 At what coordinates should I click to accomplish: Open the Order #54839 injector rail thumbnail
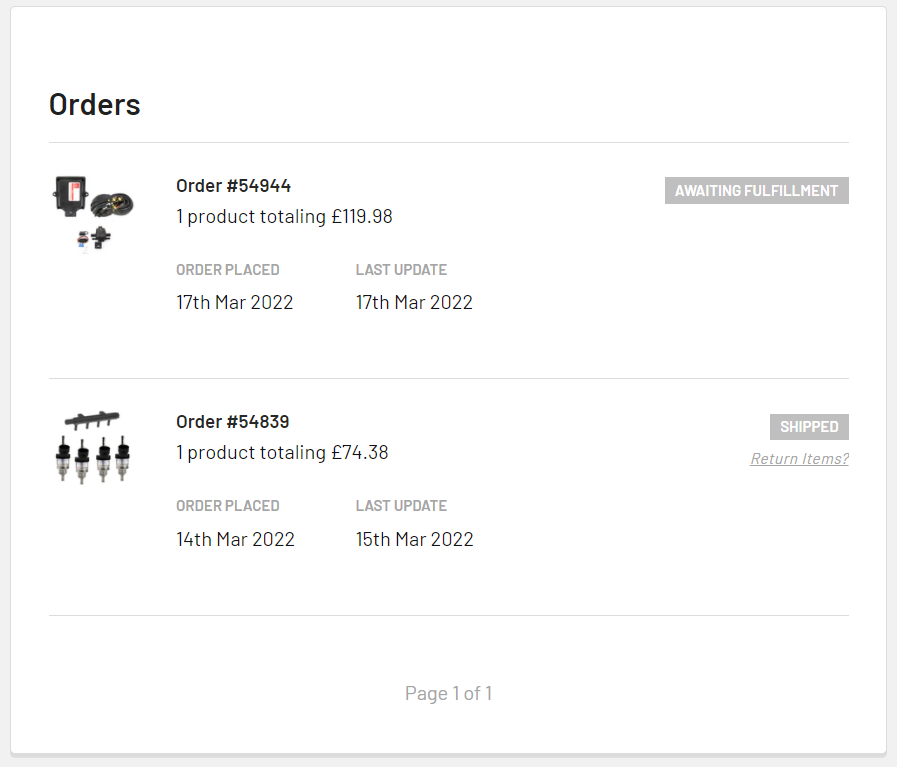tap(93, 447)
